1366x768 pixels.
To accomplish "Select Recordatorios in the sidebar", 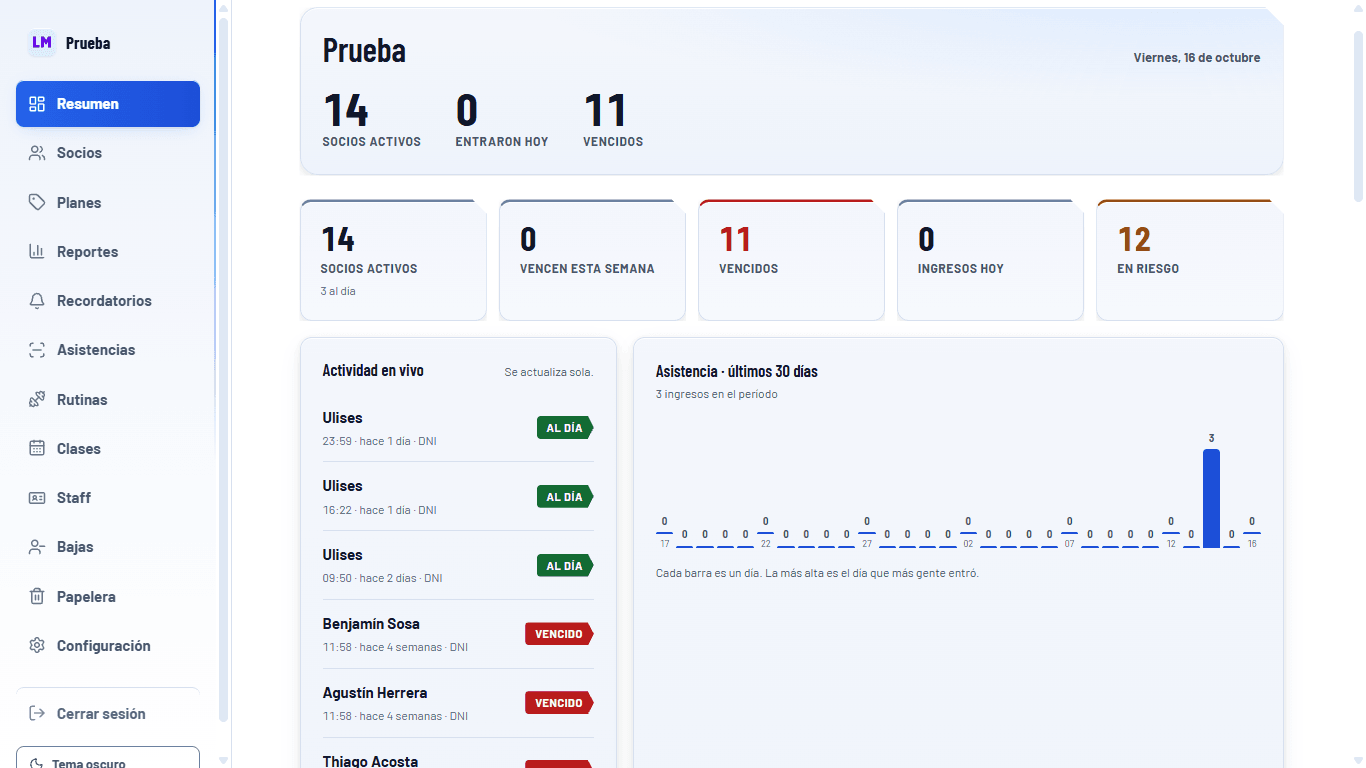I will tap(108, 301).
